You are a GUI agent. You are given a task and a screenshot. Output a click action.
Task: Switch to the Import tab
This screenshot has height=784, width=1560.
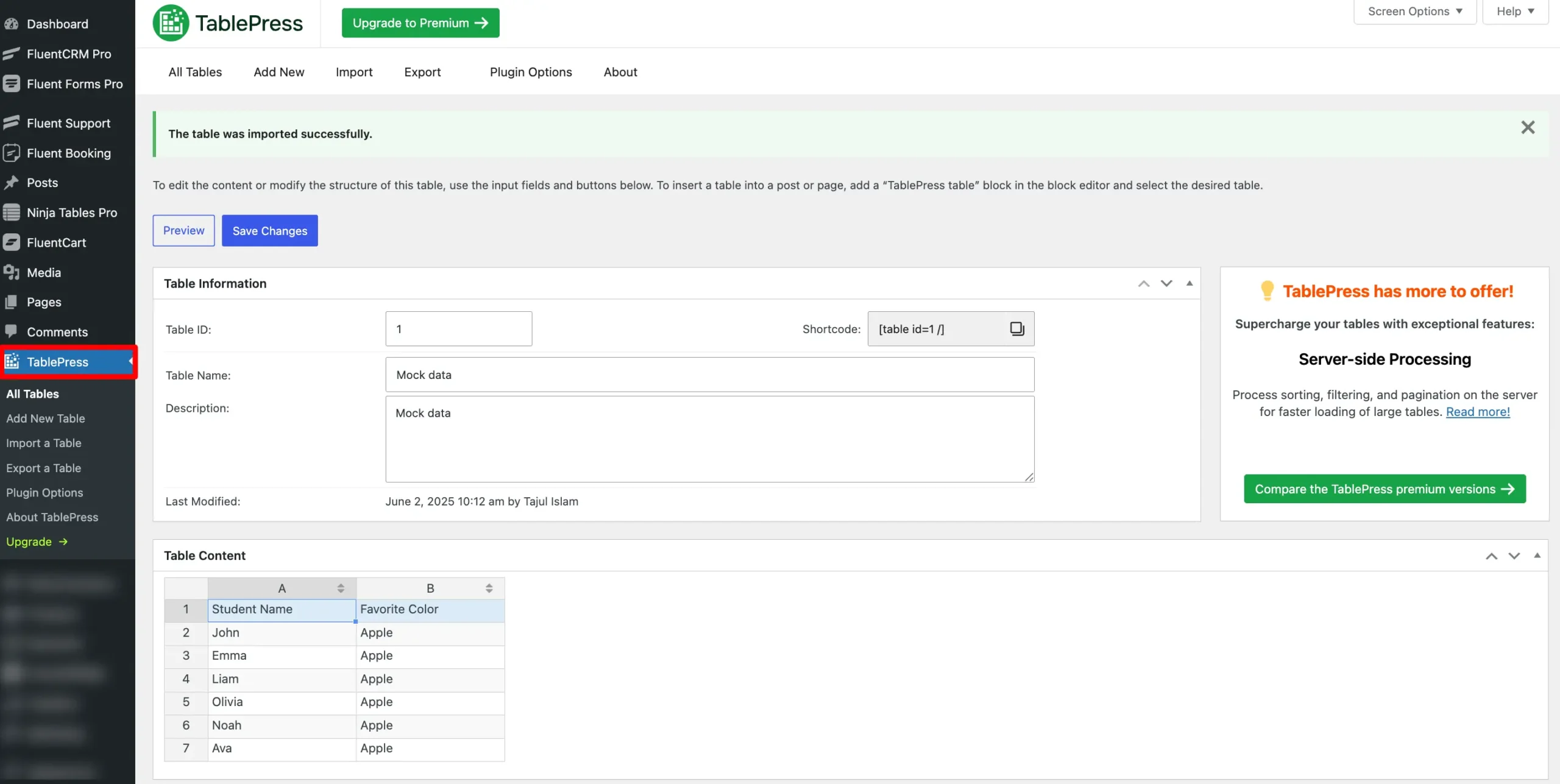[354, 72]
